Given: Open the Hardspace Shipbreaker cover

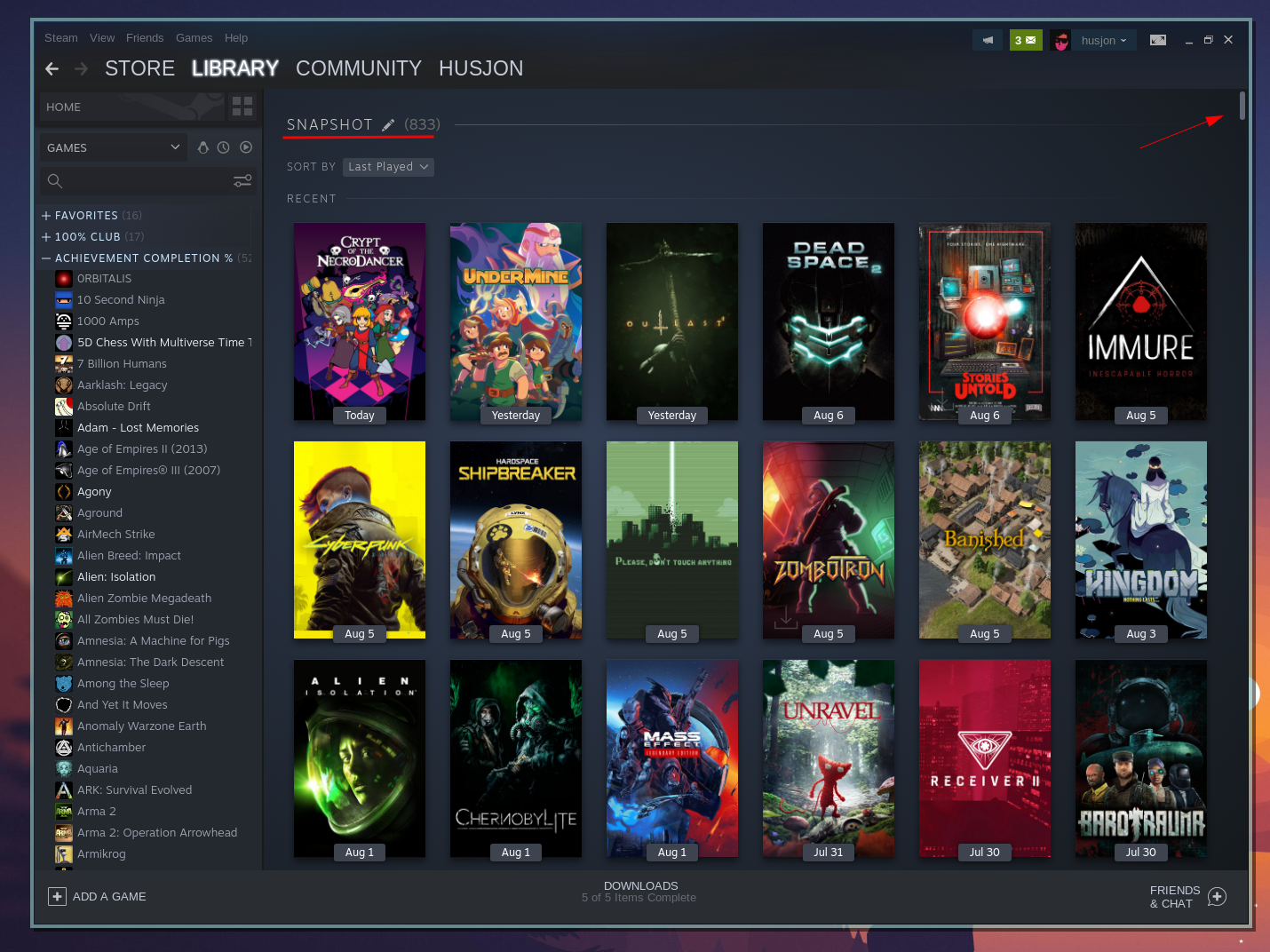Looking at the screenshot, I should pos(516,540).
